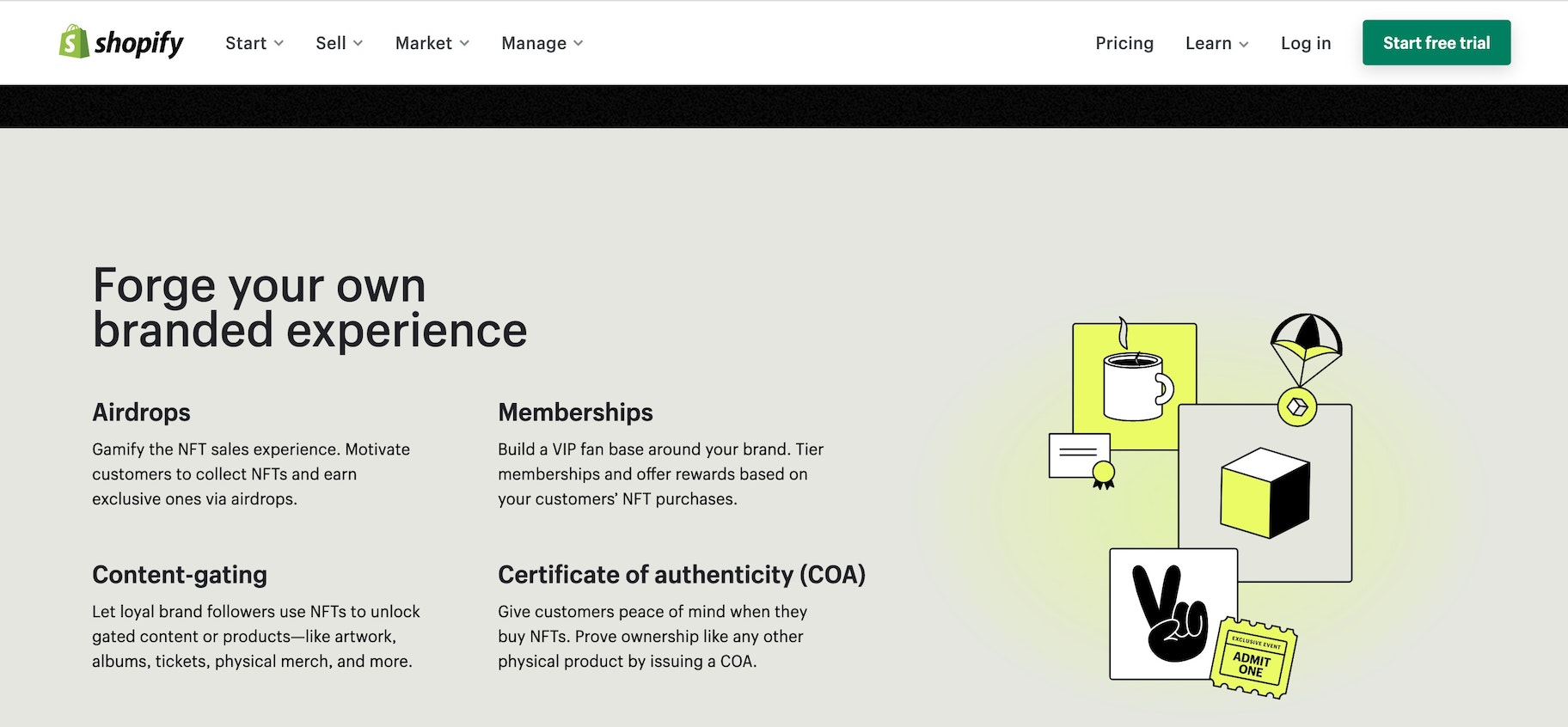1568x727 pixels.
Task: Click the certificate with ribbon illustration
Action: (1081, 458)
